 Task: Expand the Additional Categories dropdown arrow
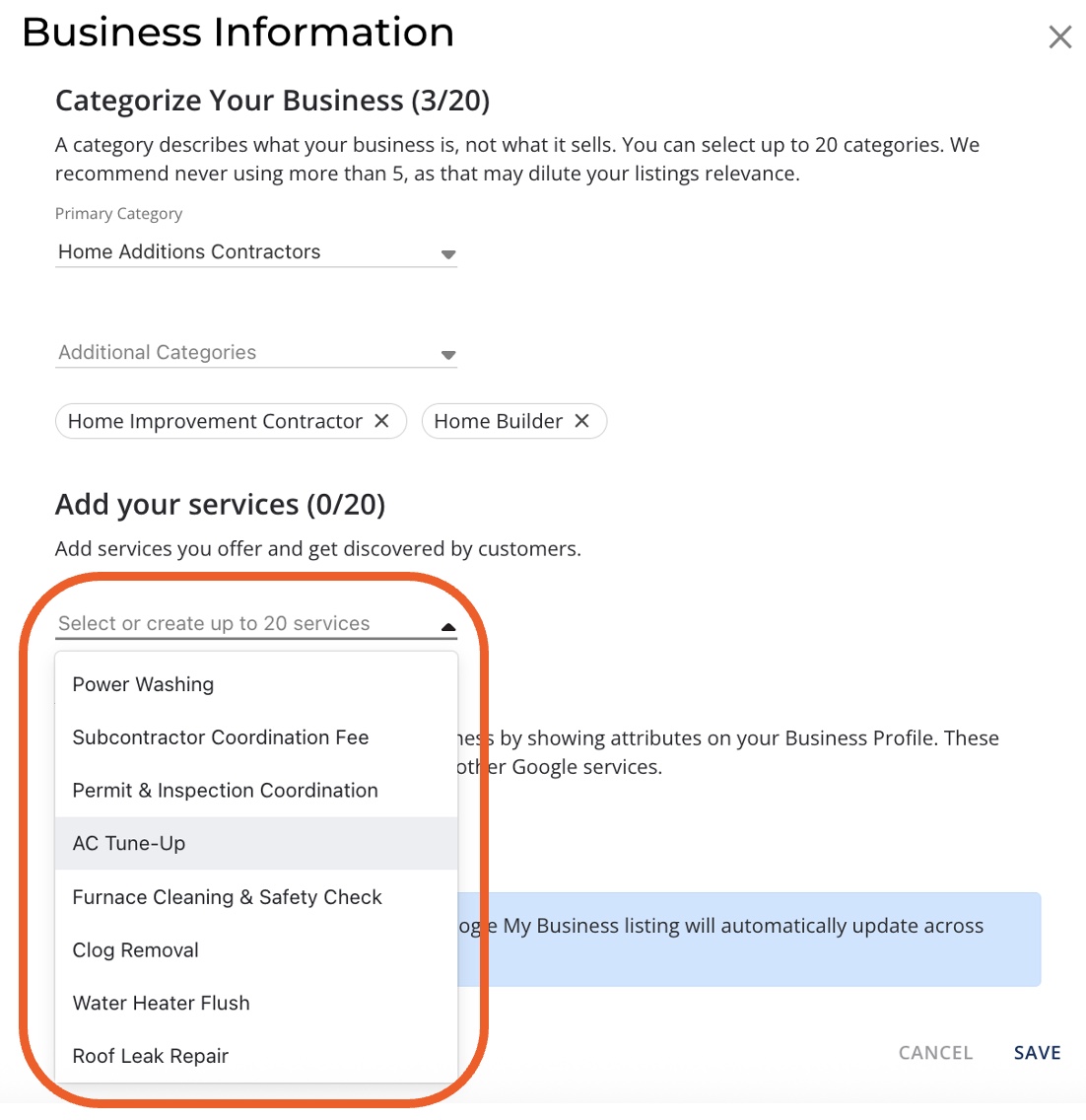448,355
